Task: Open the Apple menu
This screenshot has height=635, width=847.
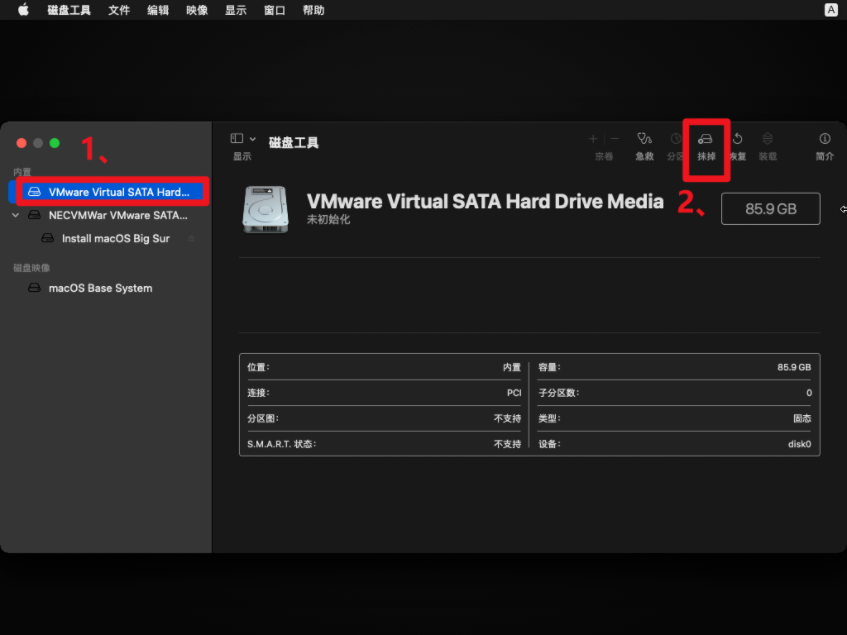Action: click(x=23, y=10)
